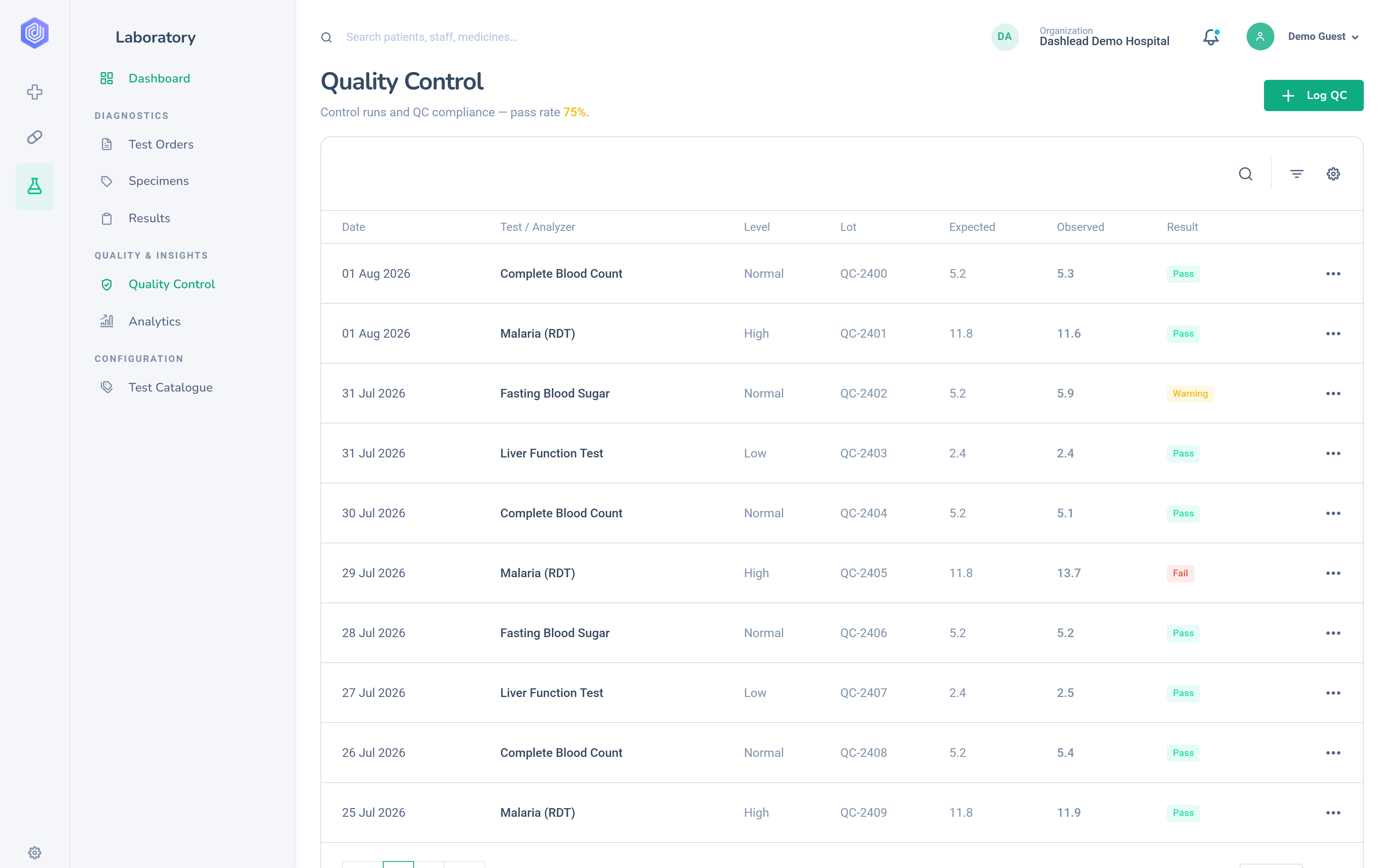Click the Test Catalogue tags icon
Screen dimensions: 1389x868
click(x=107, y=387)
